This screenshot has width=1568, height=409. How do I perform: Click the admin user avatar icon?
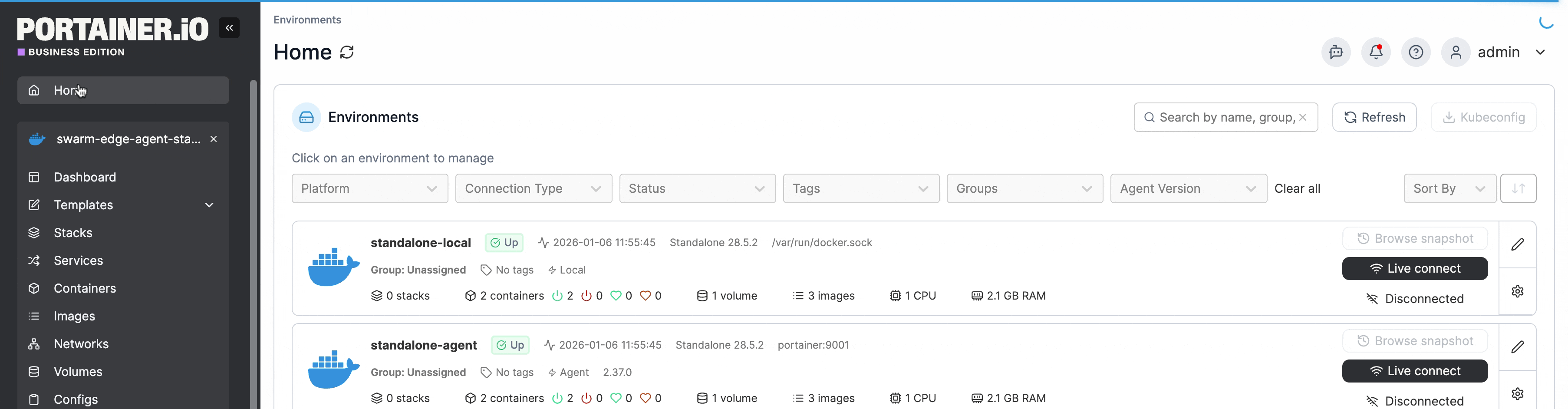[x=1456, y=53]
